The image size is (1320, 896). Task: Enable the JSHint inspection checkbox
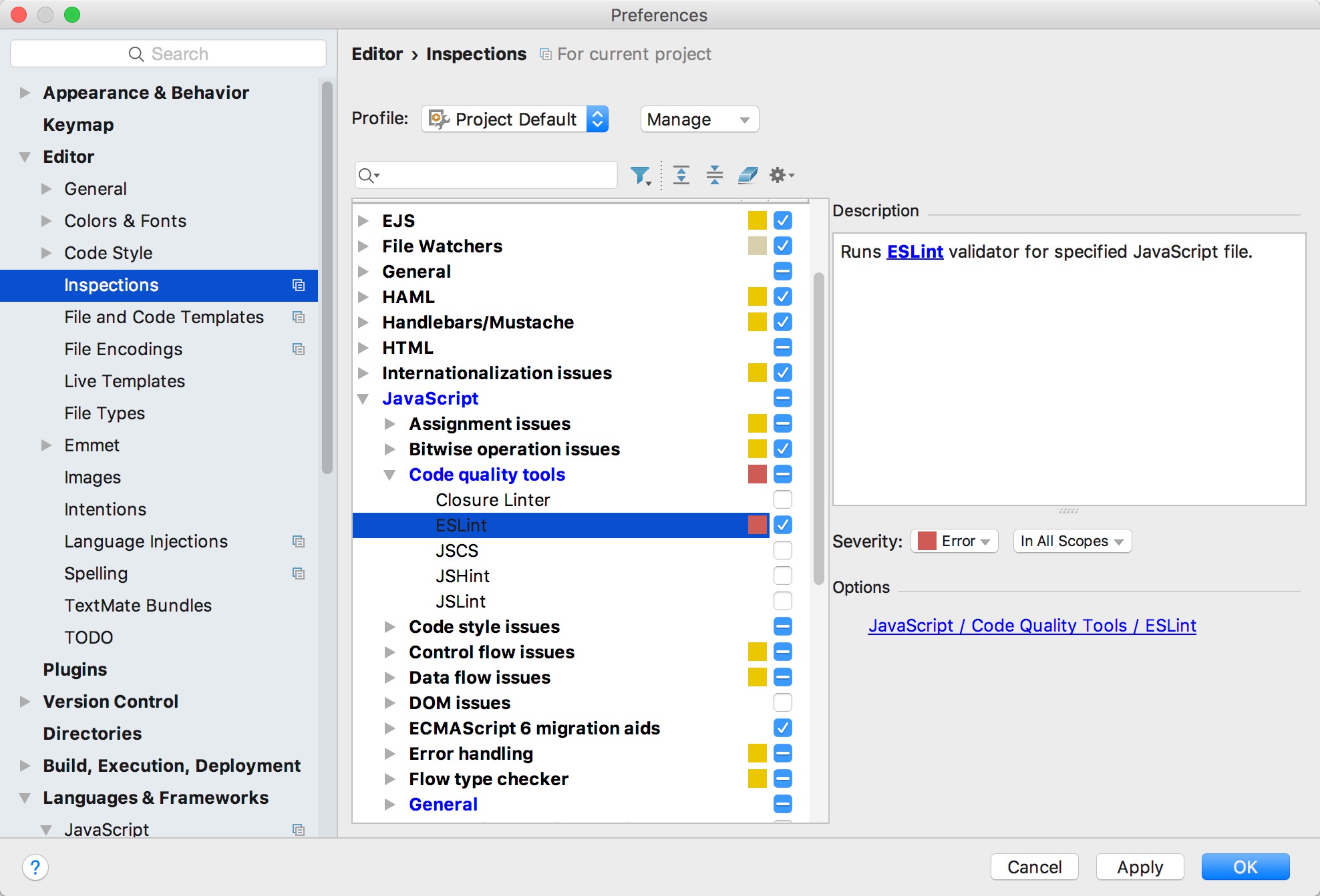click(782, 576)
